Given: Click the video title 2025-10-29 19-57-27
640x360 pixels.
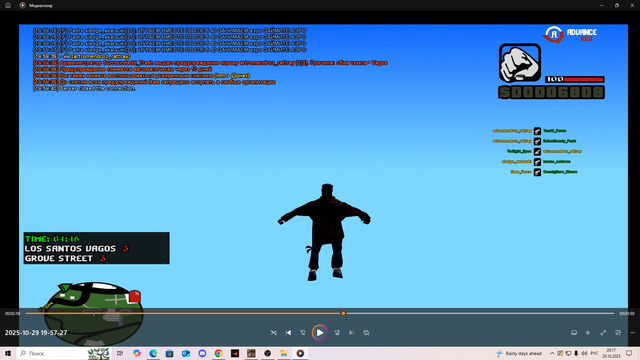Looking at the screenshot, I should point(36,333).
